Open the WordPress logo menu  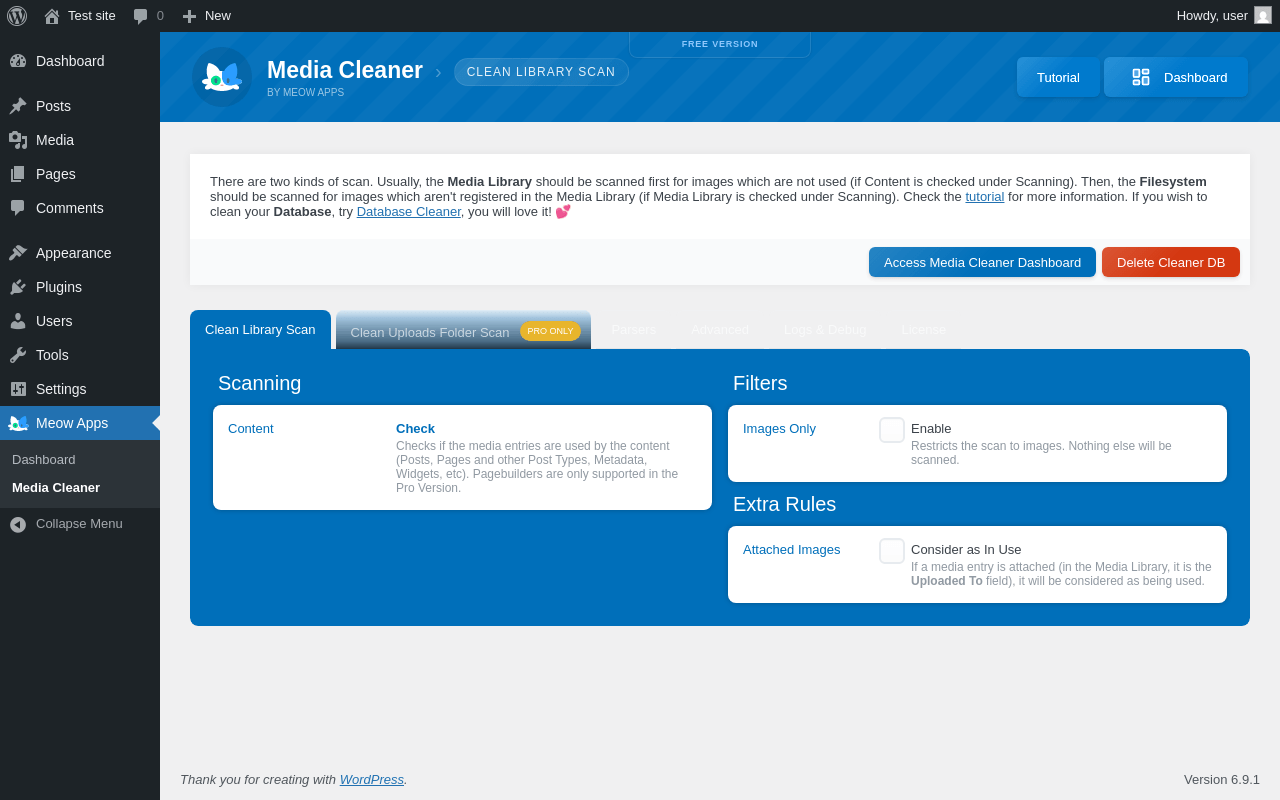pyautogui.click(x=17, y=16)
